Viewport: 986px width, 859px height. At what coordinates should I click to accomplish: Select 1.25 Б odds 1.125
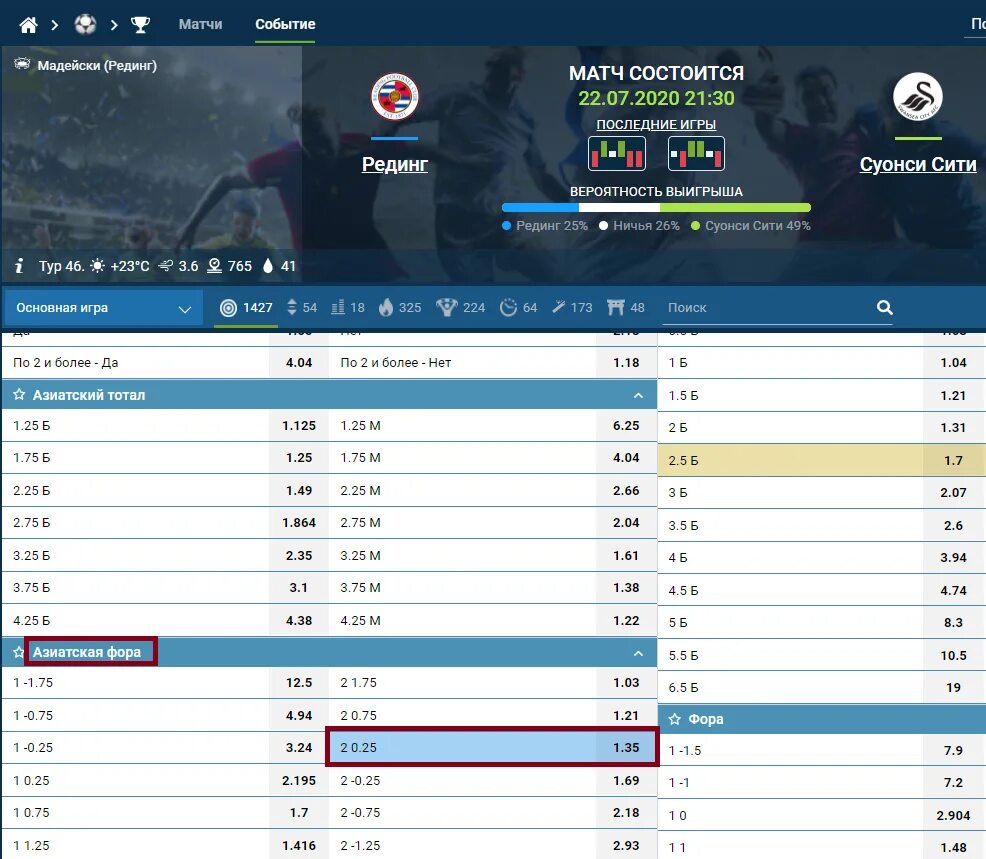click(165, 426)
